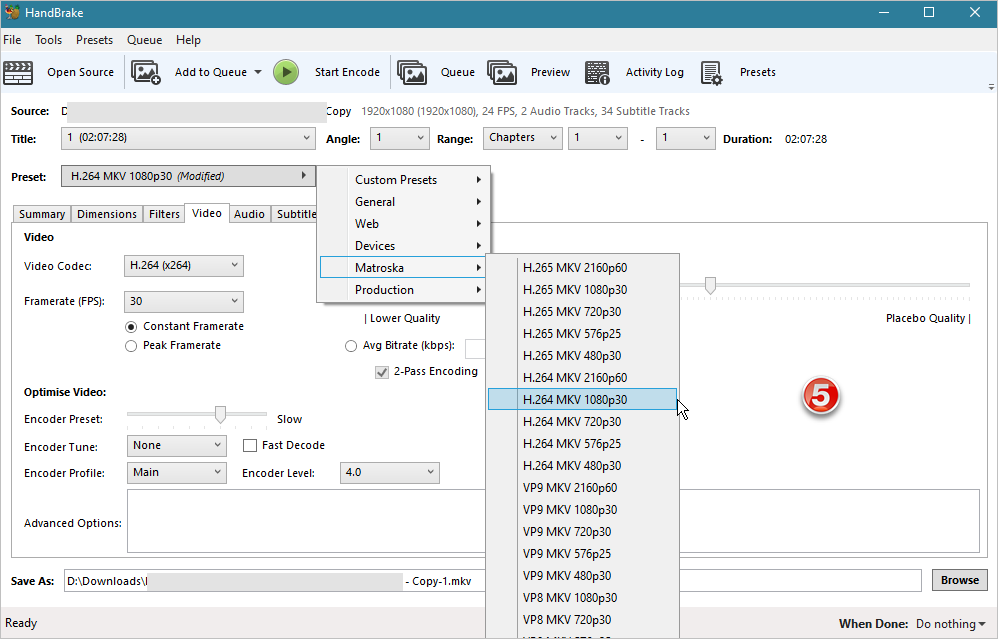Click the Save As path field
Image resolution: width=998 pixels, height=639 pixels.
tap(493, 580)
